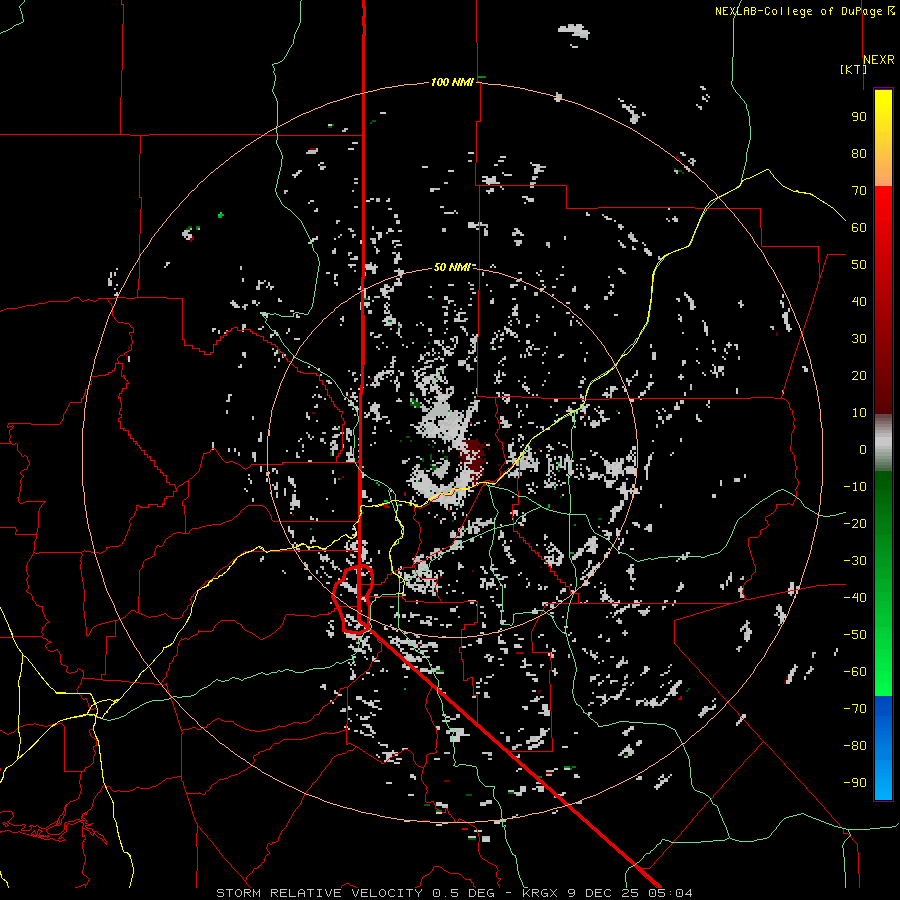The image size is (900, 900).
Task: Click the 100 NMI range ring label
Action: click(x=452, y=82)
